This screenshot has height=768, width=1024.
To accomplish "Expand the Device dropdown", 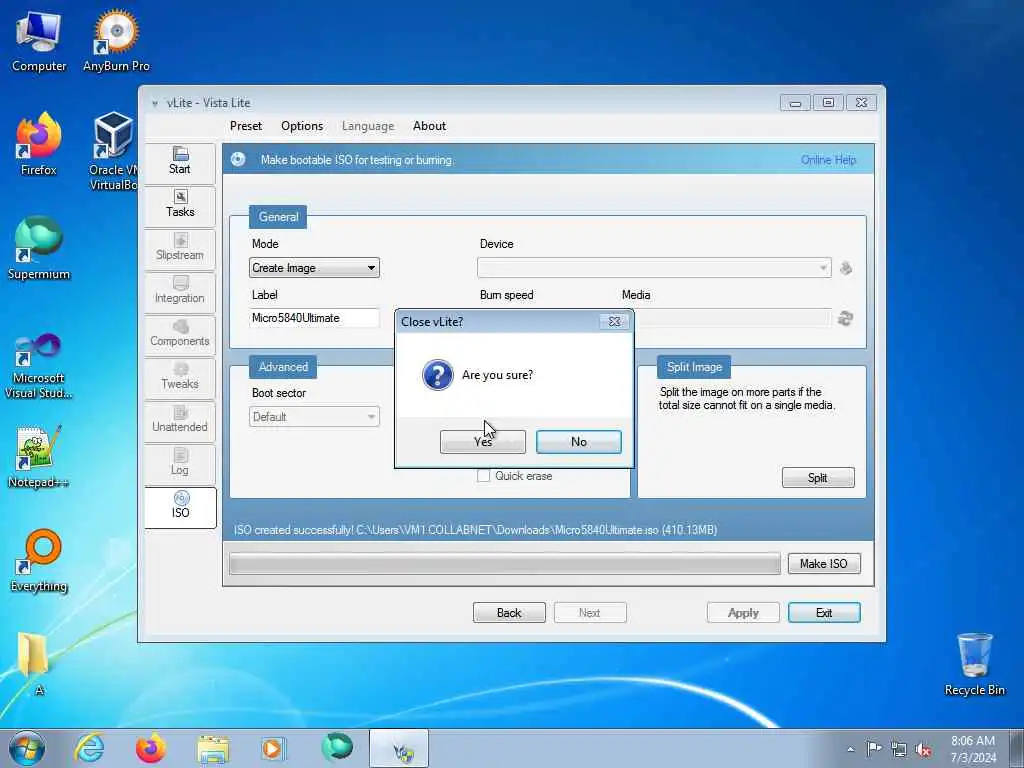I will coord(654,268).
